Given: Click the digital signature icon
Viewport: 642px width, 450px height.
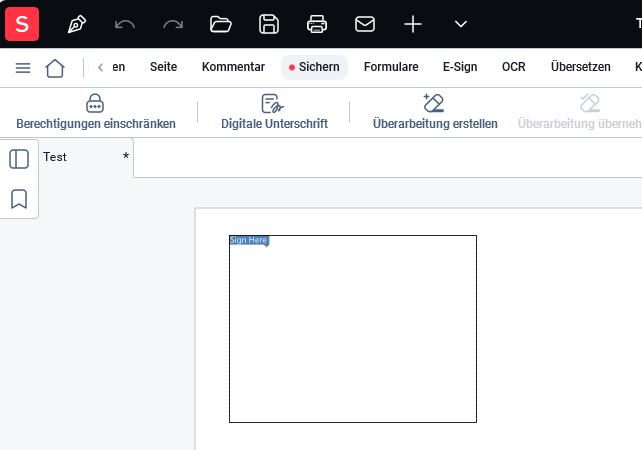Looking at the screenshot, I should (x=273, y=103).
